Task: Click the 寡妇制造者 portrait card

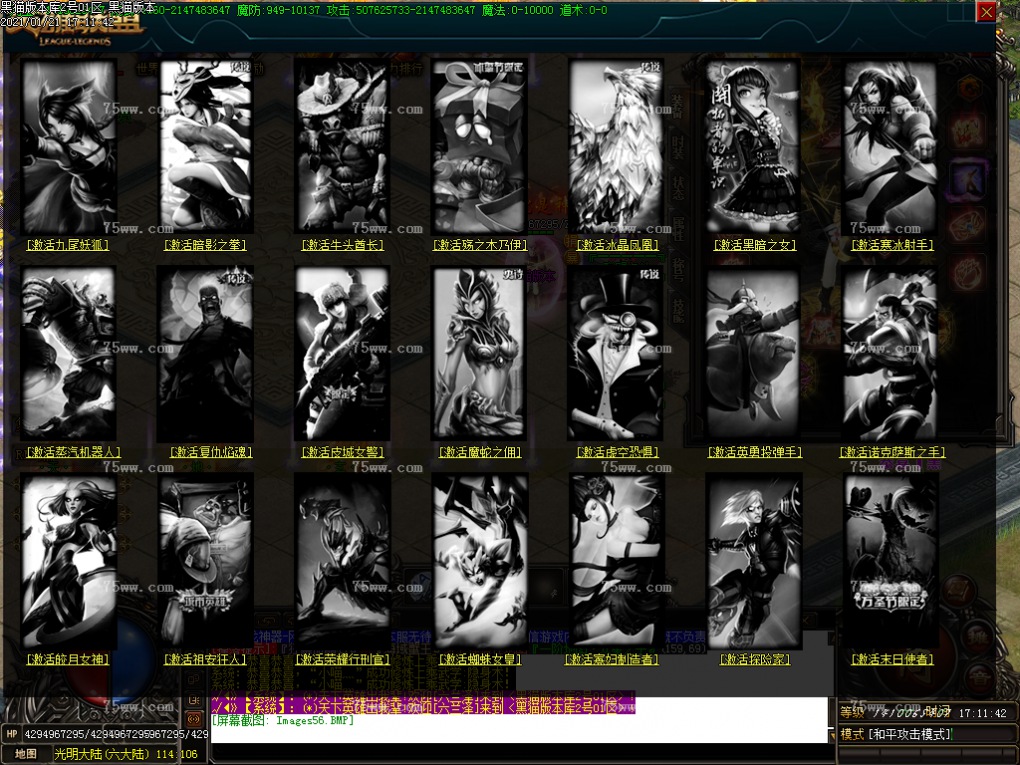Action: click(x=616, y=561)
